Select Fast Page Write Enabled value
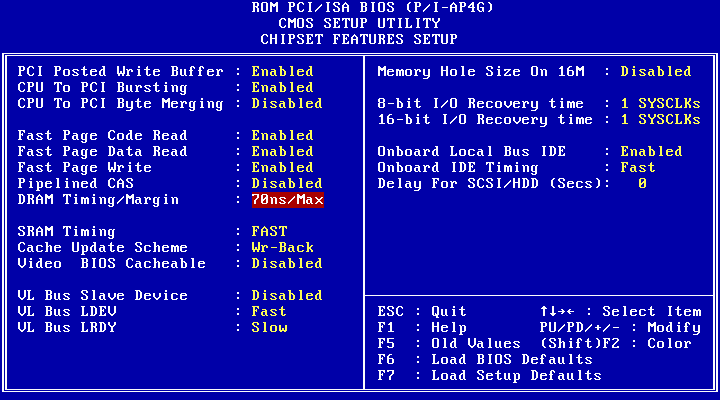Viewport: 720px width, 400px height. [282, 168]
